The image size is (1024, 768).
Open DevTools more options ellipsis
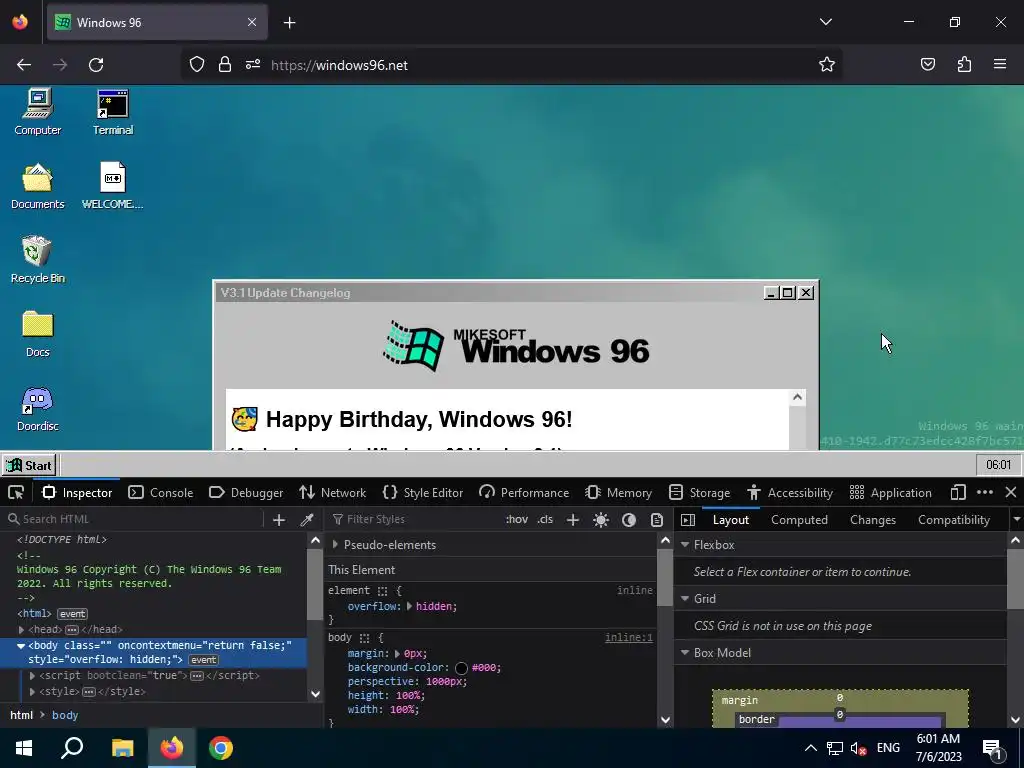[x=985, y=492]
